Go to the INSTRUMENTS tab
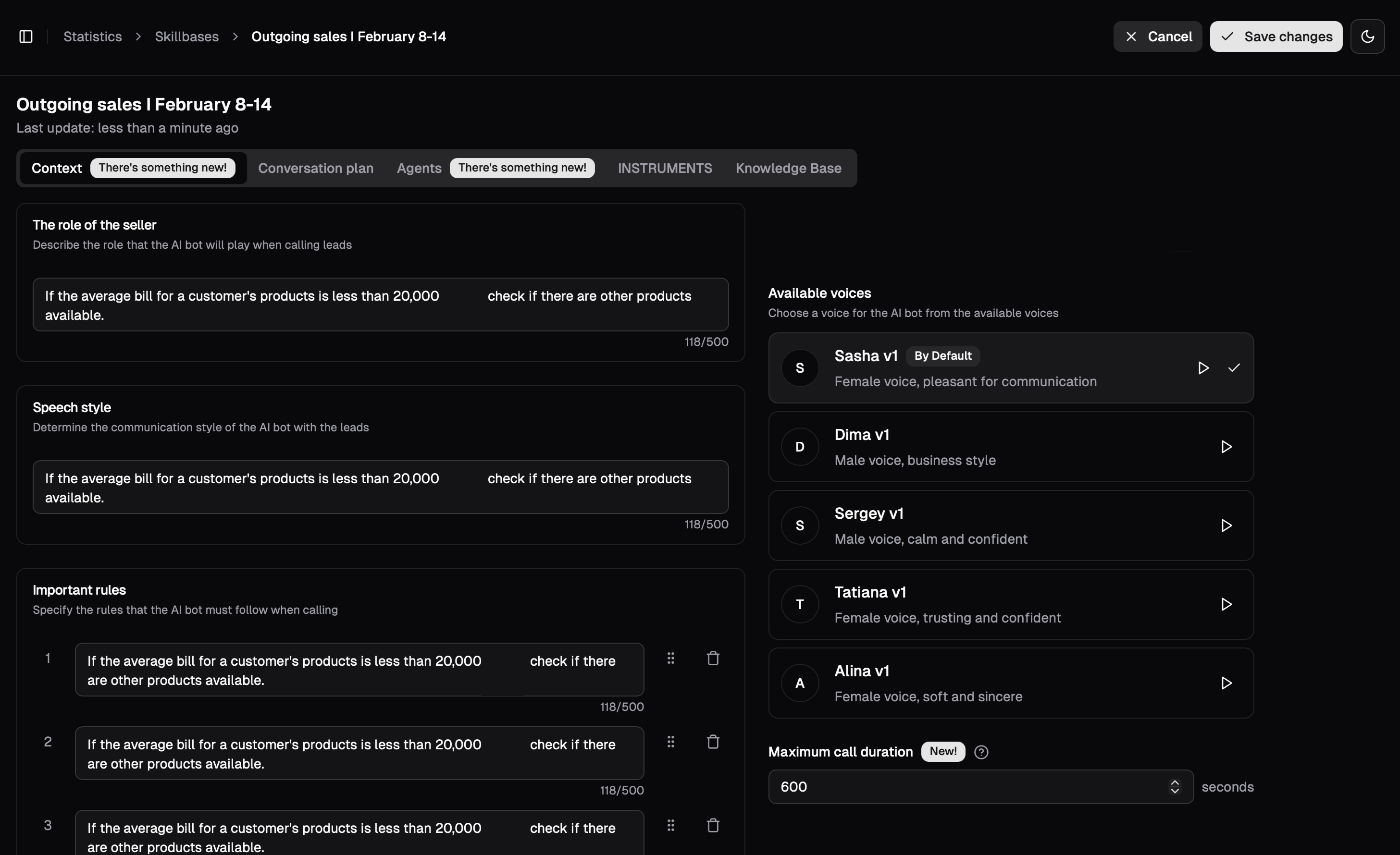1400x855 pixels. point(664,168)
